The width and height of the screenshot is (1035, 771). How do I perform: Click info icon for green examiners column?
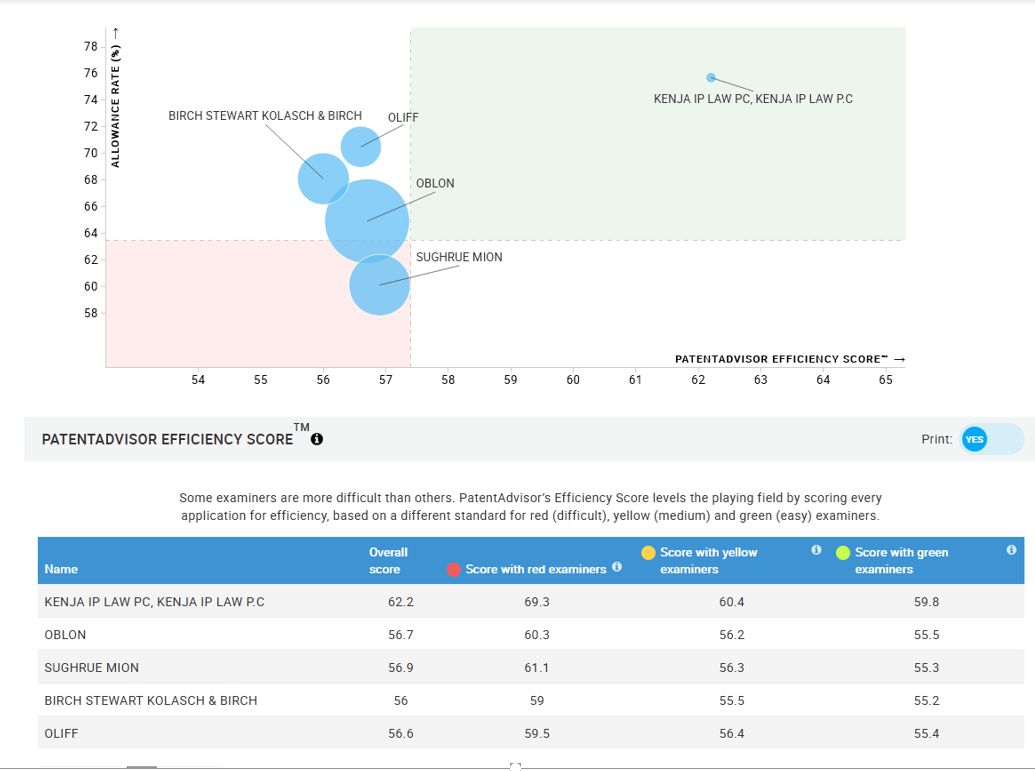coord(1011,551)
